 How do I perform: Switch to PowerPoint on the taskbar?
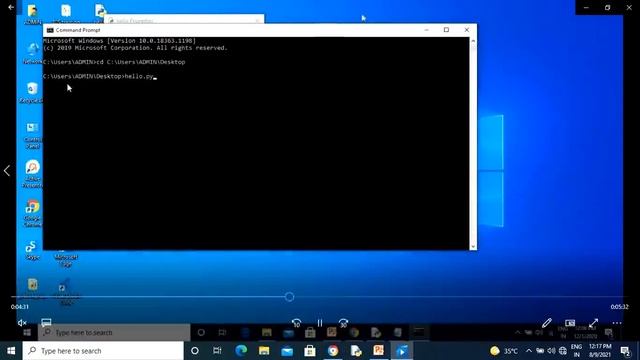(x=378, y=351)
